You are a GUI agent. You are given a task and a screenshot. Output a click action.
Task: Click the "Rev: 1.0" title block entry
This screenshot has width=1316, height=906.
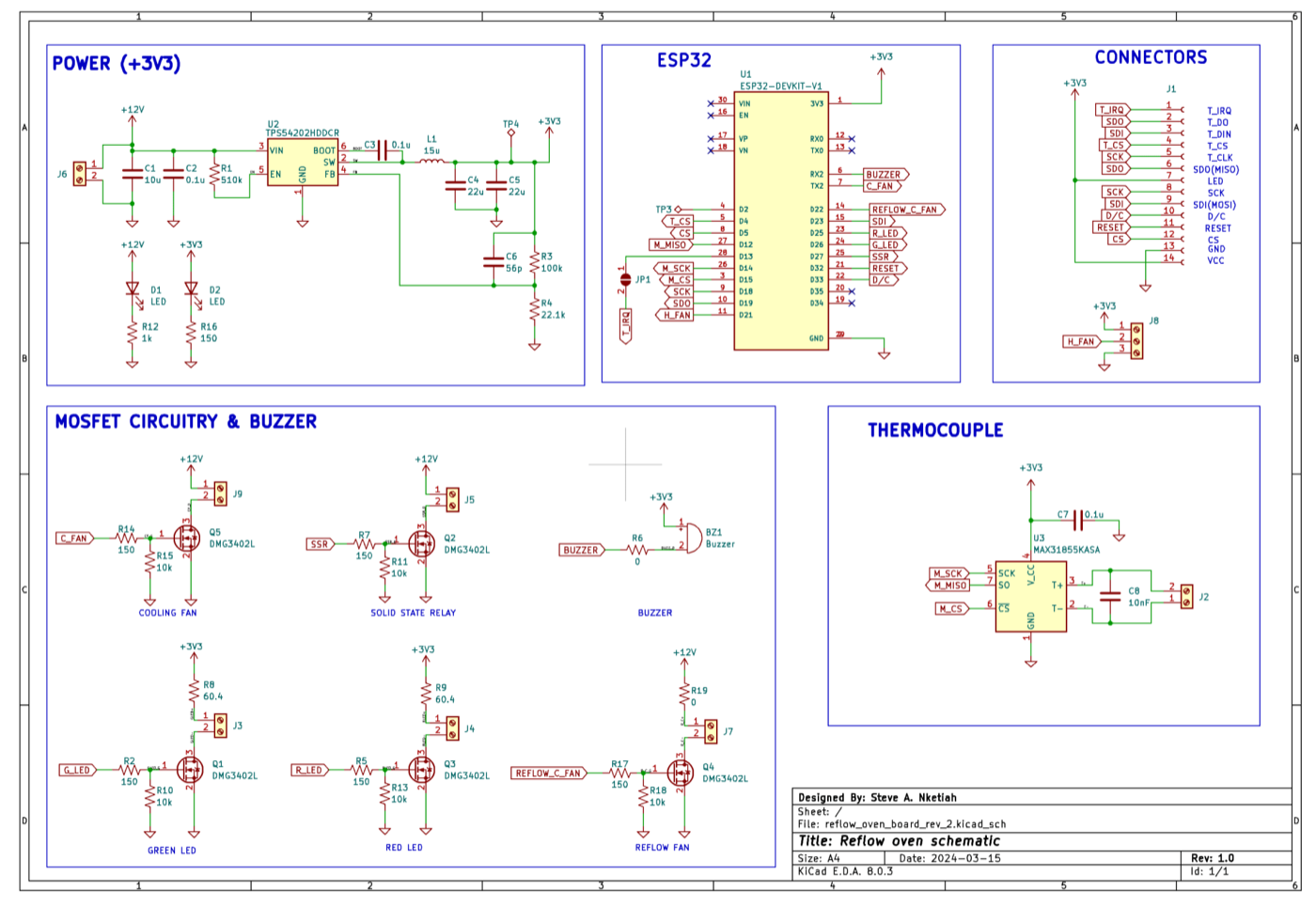click(1213, 858)
